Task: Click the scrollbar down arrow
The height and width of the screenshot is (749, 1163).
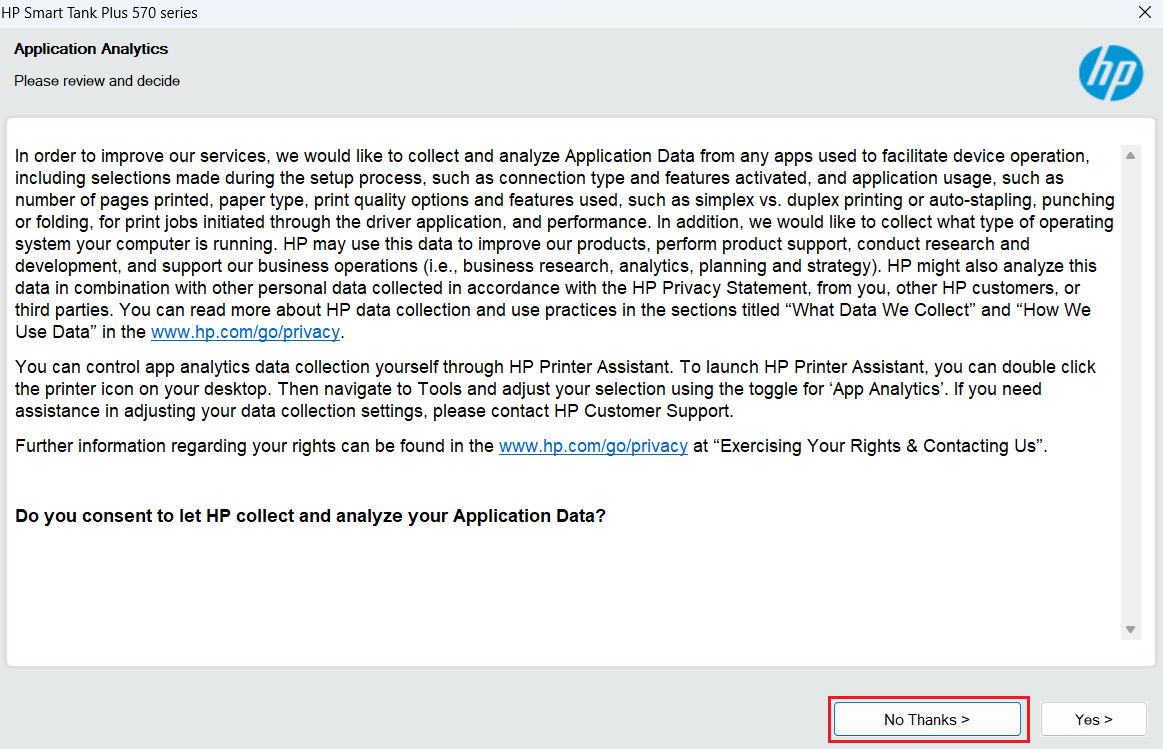Action: pos(1130,629)
